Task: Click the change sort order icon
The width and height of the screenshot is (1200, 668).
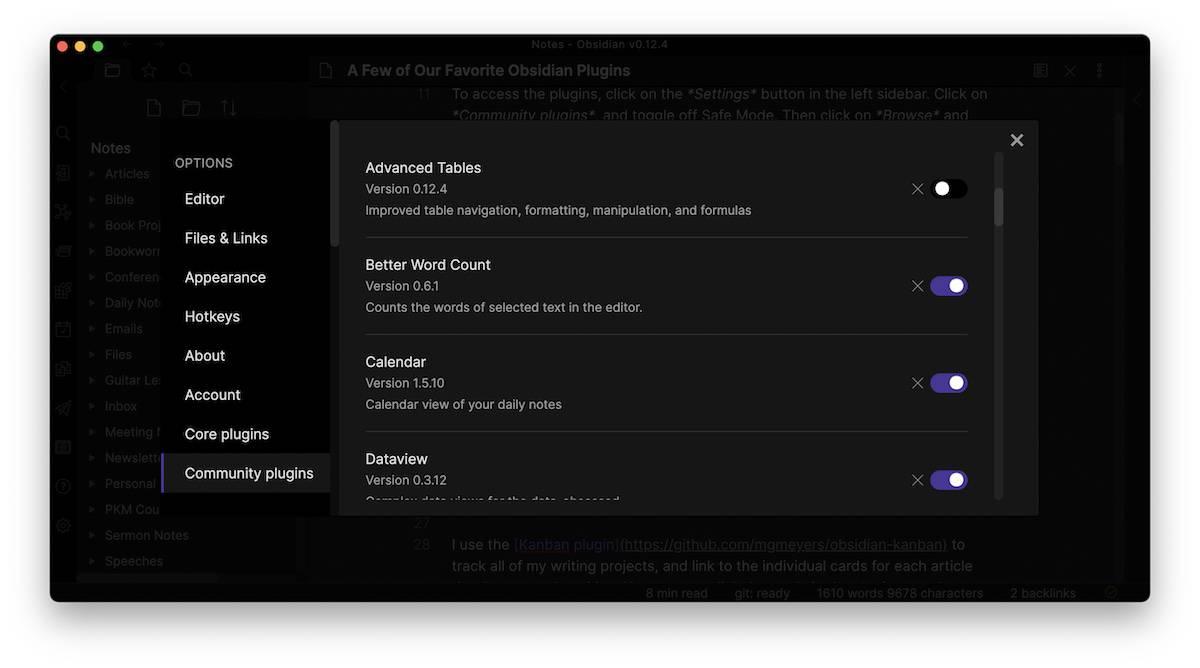Action: click(228, 108)
